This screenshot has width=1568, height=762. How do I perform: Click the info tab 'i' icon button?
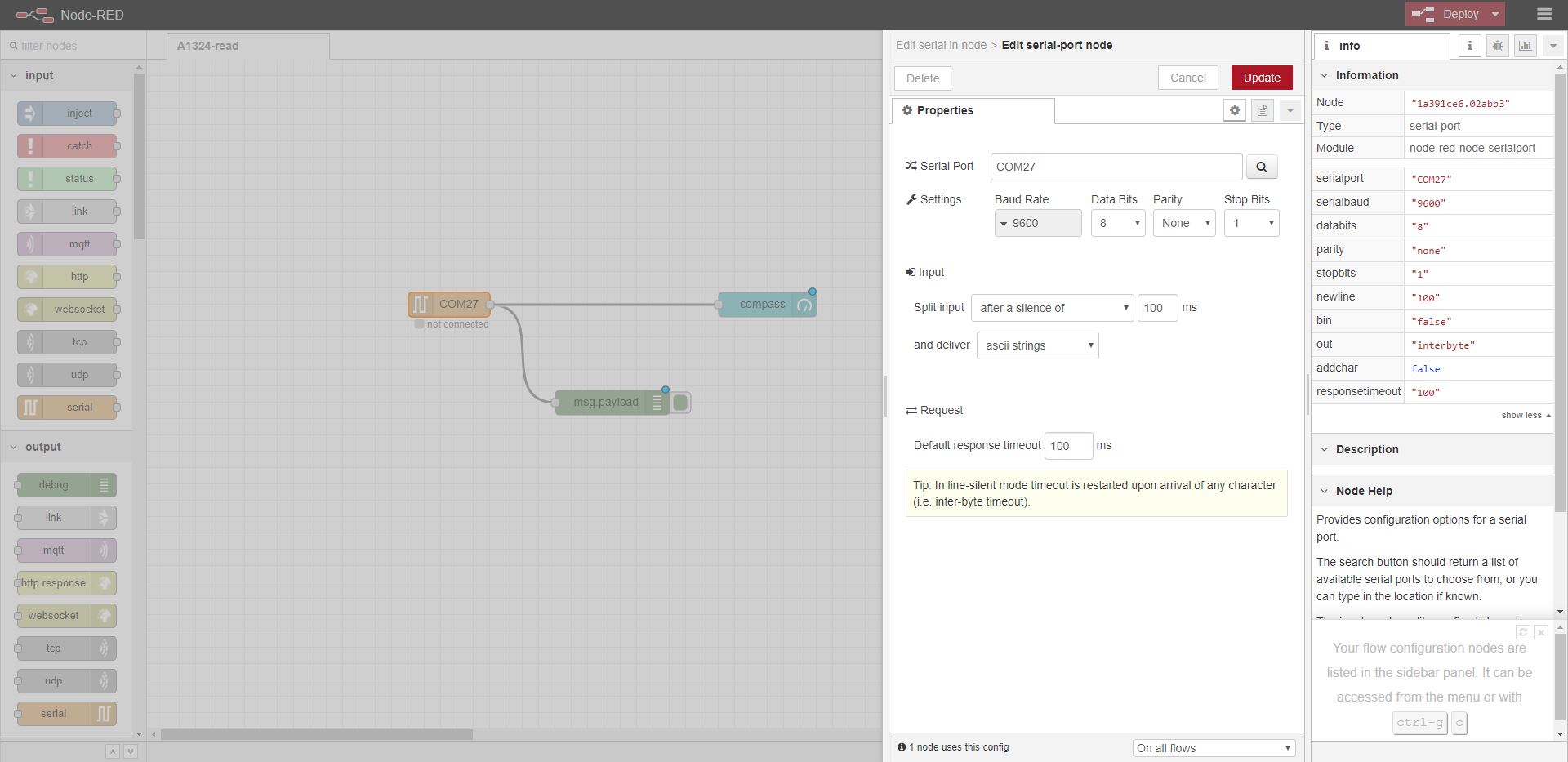coord(1469,46)
